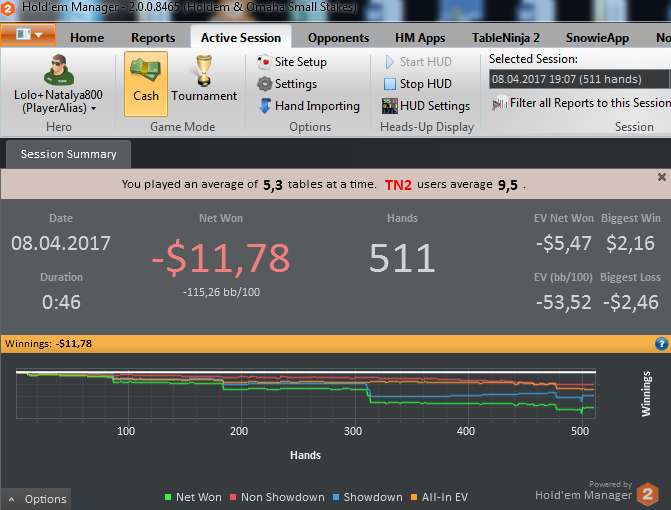Open the Selected Session dropdown
Image resolution: width=671 pixels, height=510 pixels.
580,79
